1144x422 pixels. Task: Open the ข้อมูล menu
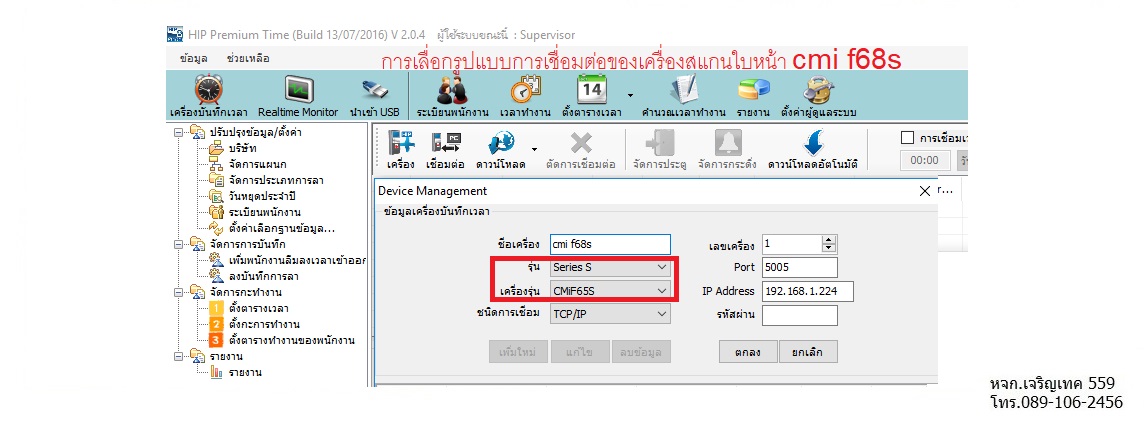click(193, 58)
